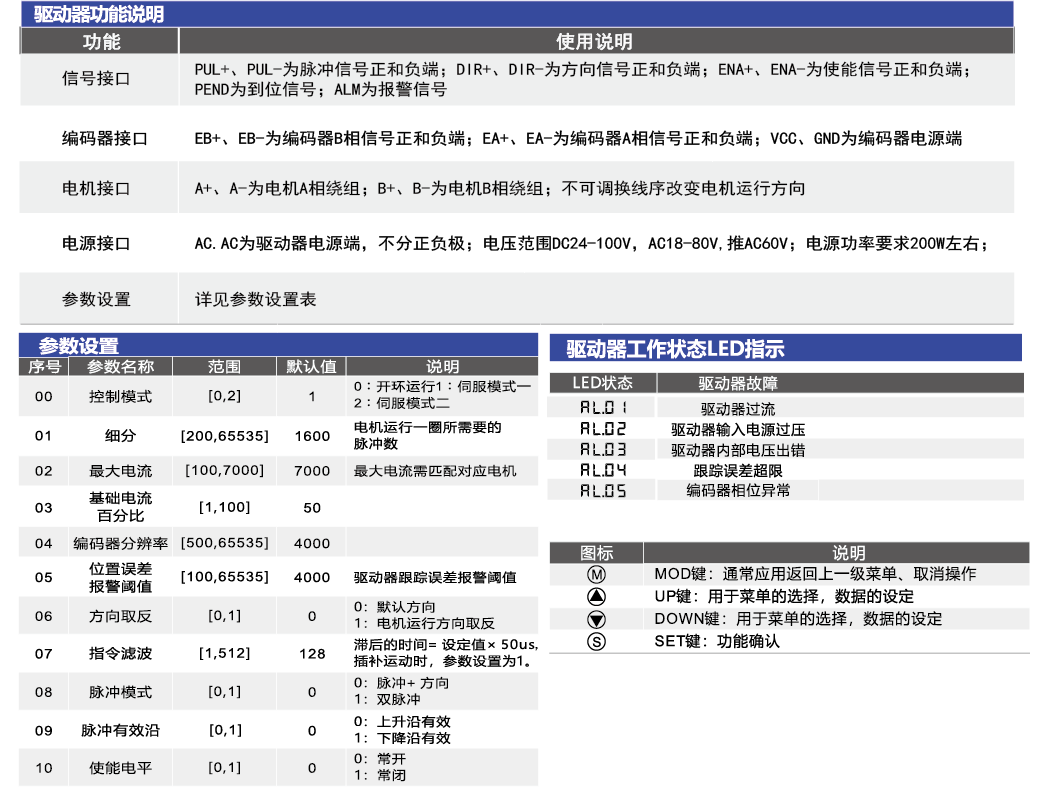Select the 信号接口 row label
This screenshot has height=788, width=1051.
point(96,78)
